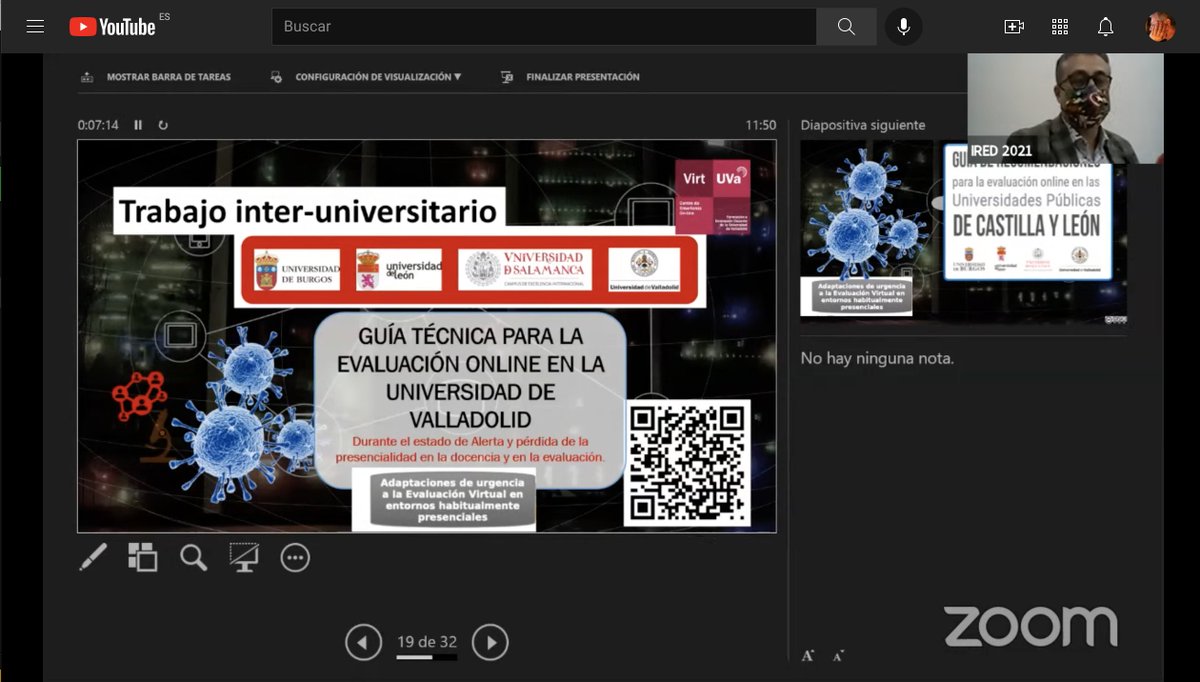Screen dimensions: 1200x682
Task: Click the speaker webcam video
Action: (1065, 108)
